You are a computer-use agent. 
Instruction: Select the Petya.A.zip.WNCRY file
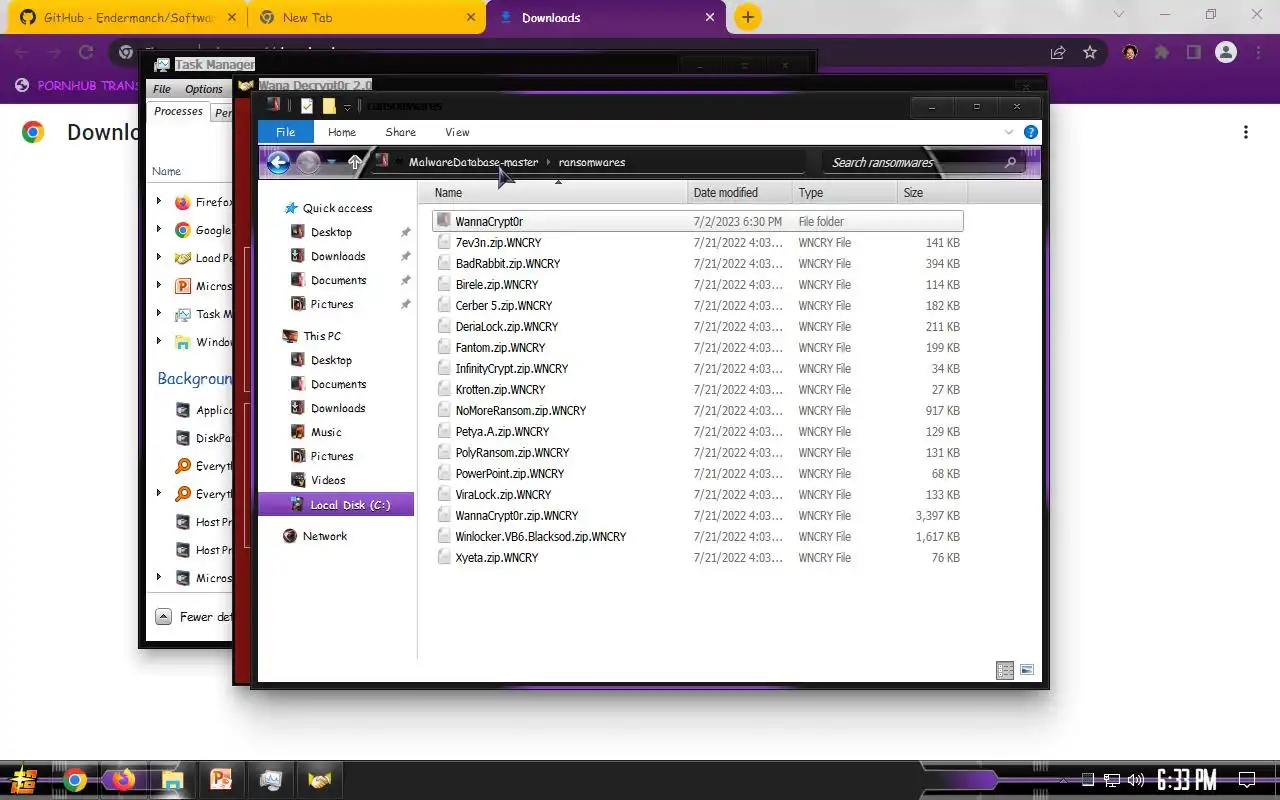click(698, 431)
